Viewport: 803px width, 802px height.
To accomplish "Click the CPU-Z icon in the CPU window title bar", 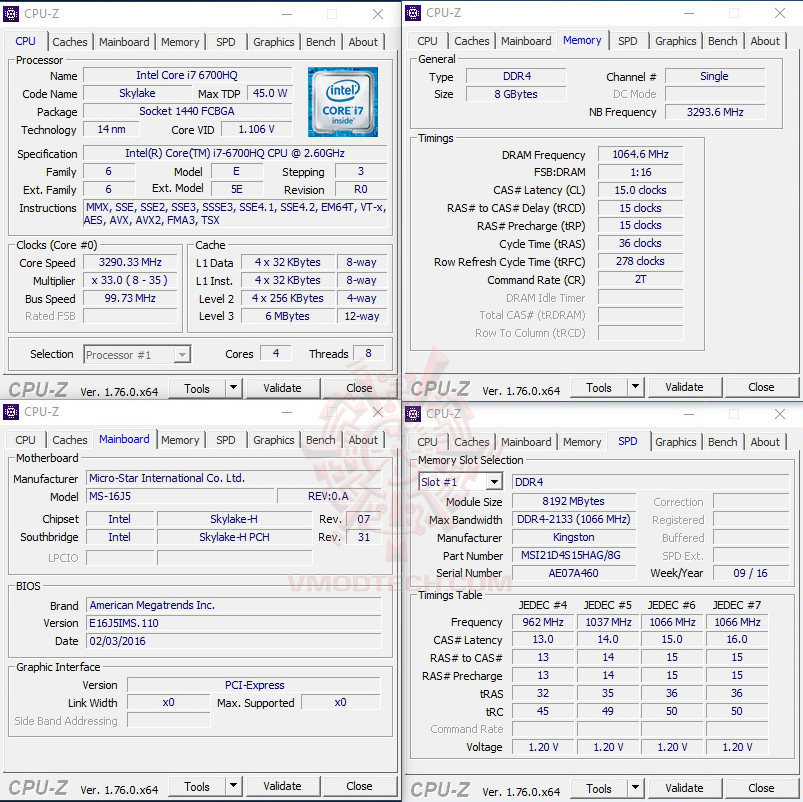I will point(12,13).
